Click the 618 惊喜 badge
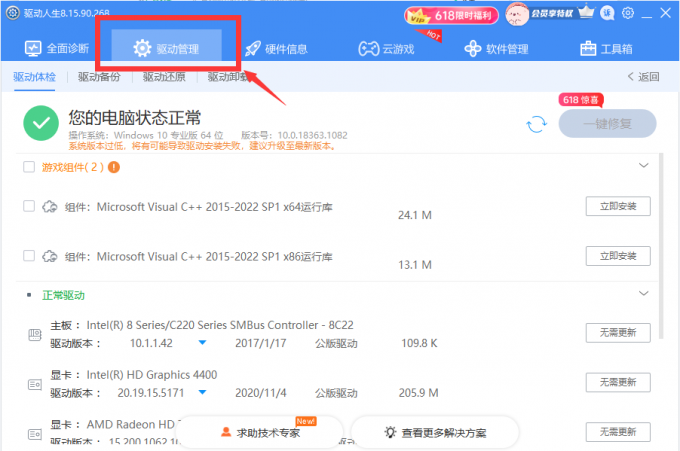Image resolution: width=680 pixels, height=451 pixels. point(581,100)
